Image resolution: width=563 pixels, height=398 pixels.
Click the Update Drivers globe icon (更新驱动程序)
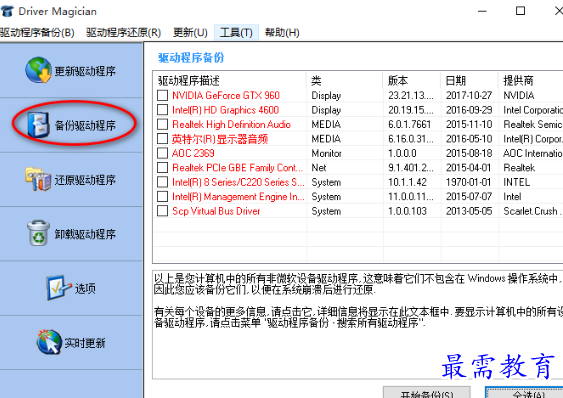[39, 70]
